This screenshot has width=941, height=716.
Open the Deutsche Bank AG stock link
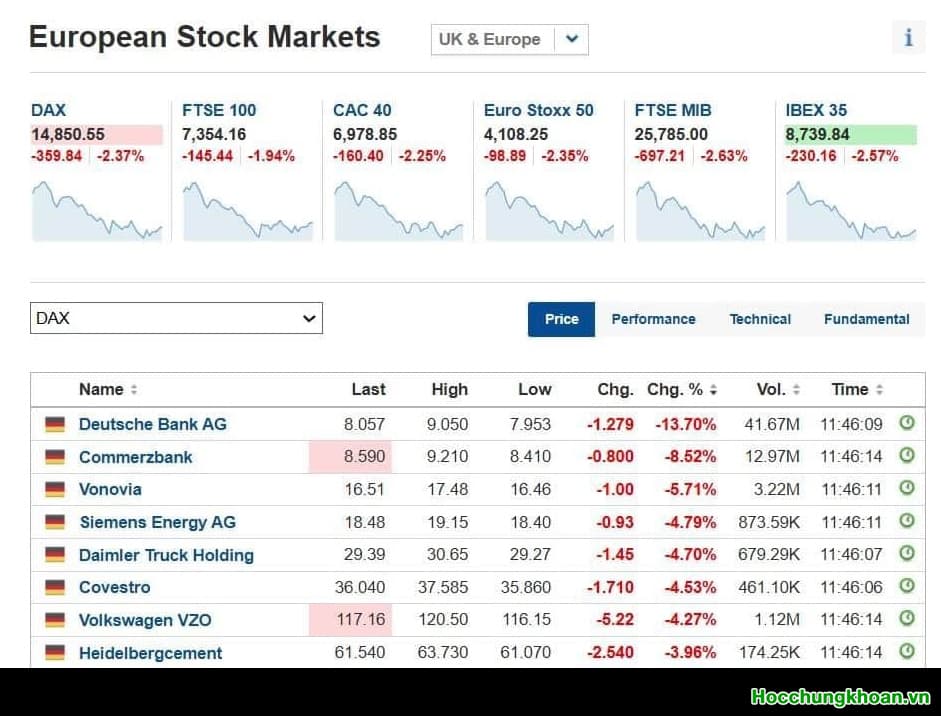pos(152,424)
